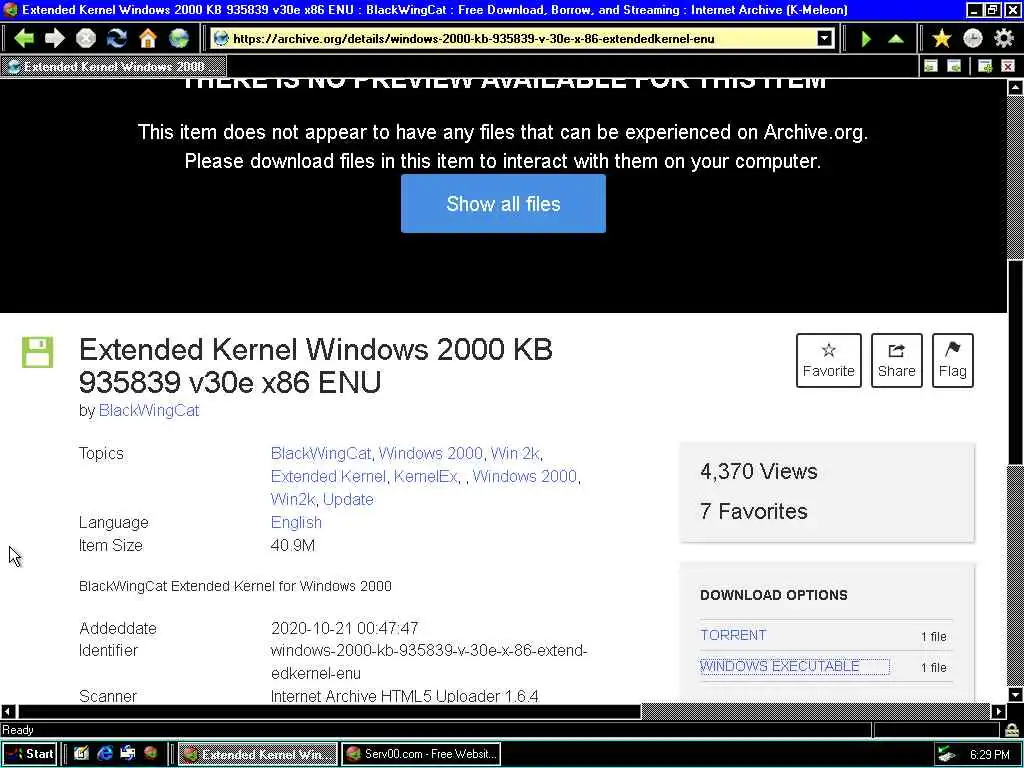The height and width of the screenshot is (768, 1024).
Task: Switch to Serv00.com taskbar window
Action: coord(421,754)
